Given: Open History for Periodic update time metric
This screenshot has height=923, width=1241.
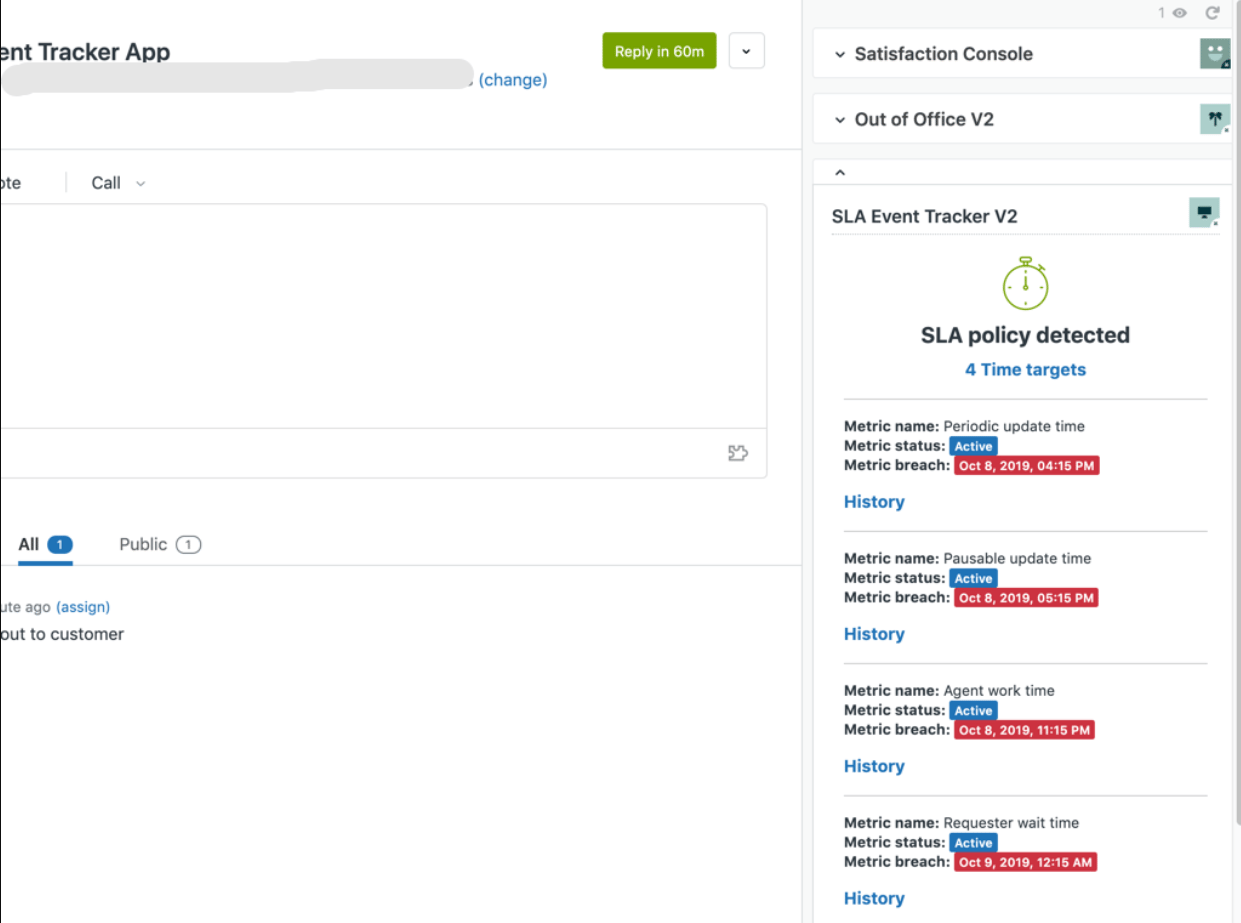Looking at the screenshot, I should tap(874, 501).
